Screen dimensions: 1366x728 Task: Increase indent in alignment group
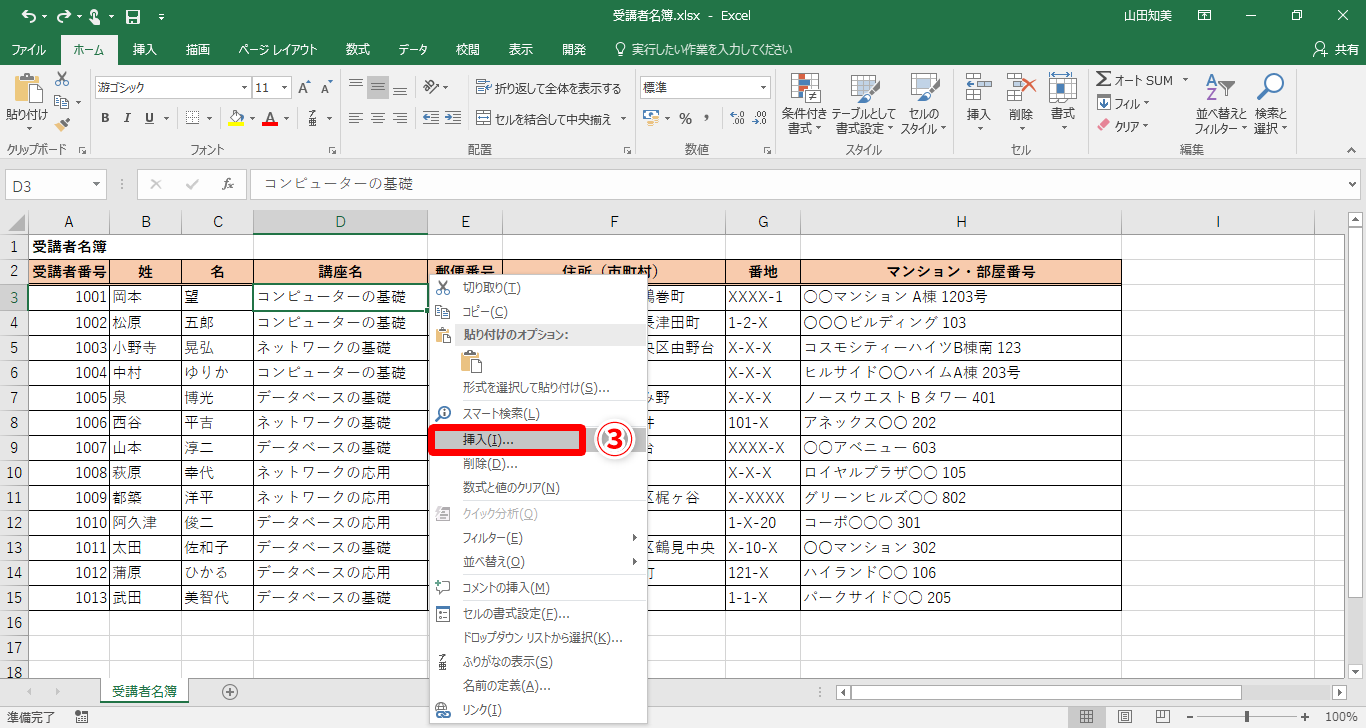(453, 118)
